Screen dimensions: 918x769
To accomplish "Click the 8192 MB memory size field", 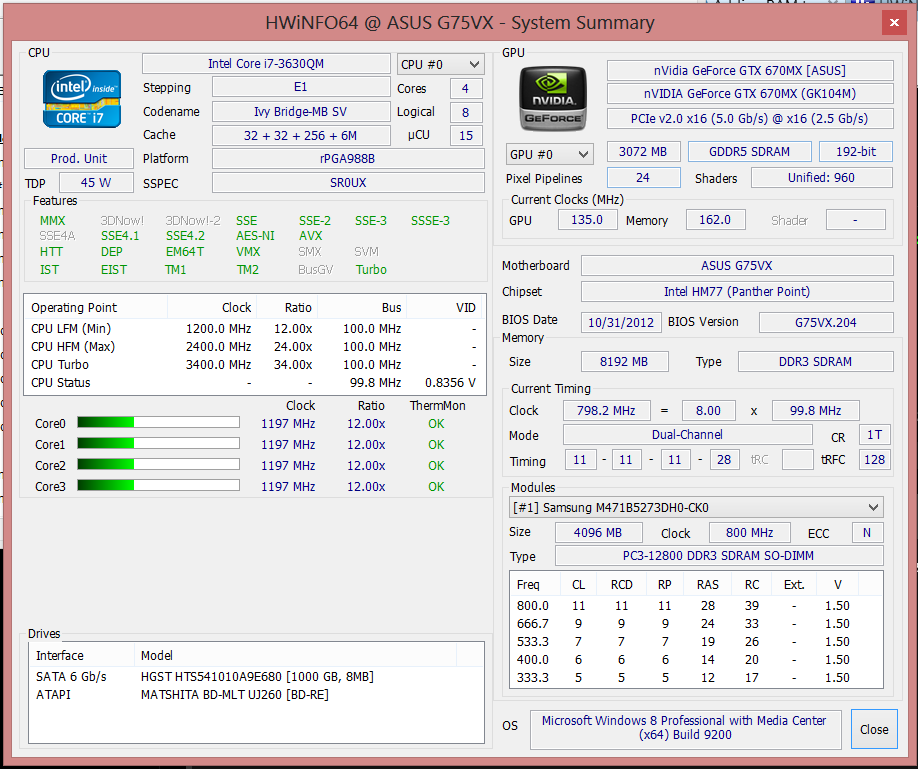I will point(624,362).
